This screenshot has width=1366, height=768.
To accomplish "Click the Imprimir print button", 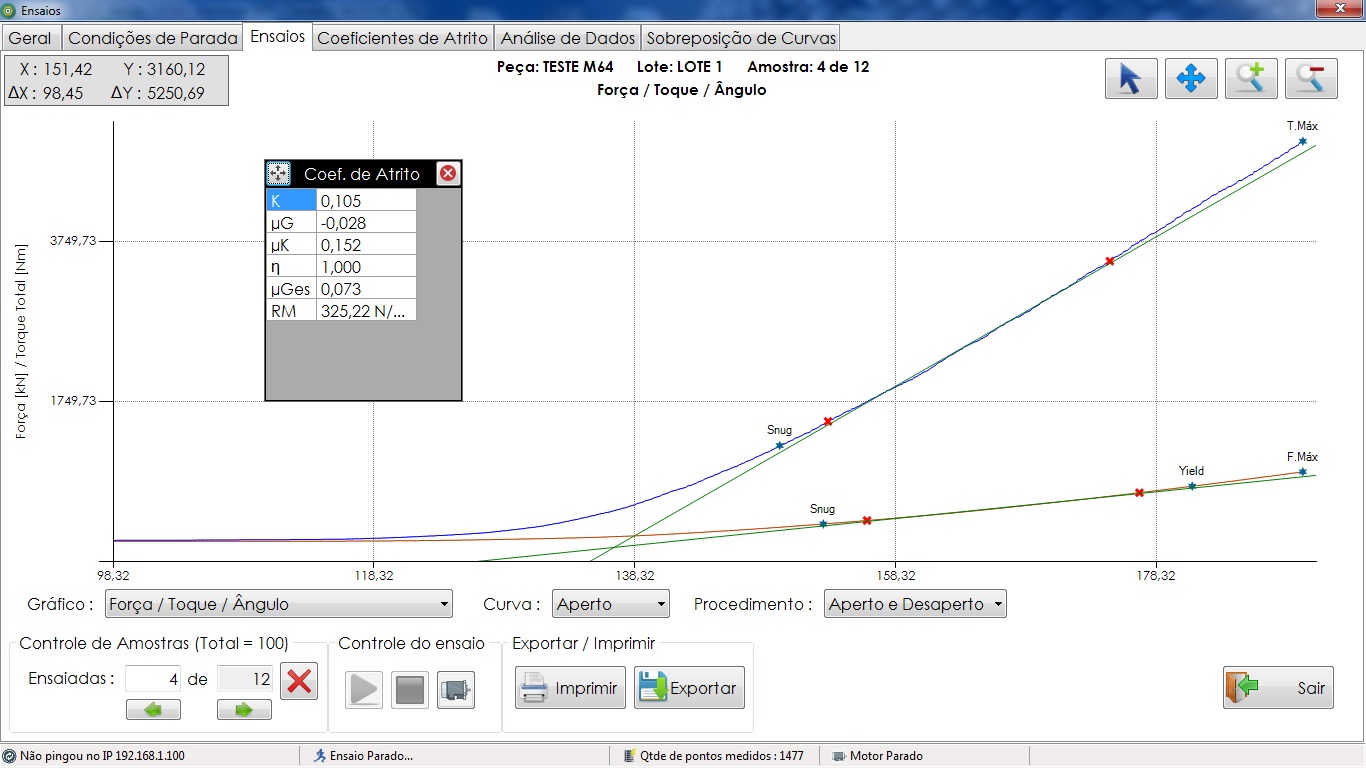I will click(570, 688).
